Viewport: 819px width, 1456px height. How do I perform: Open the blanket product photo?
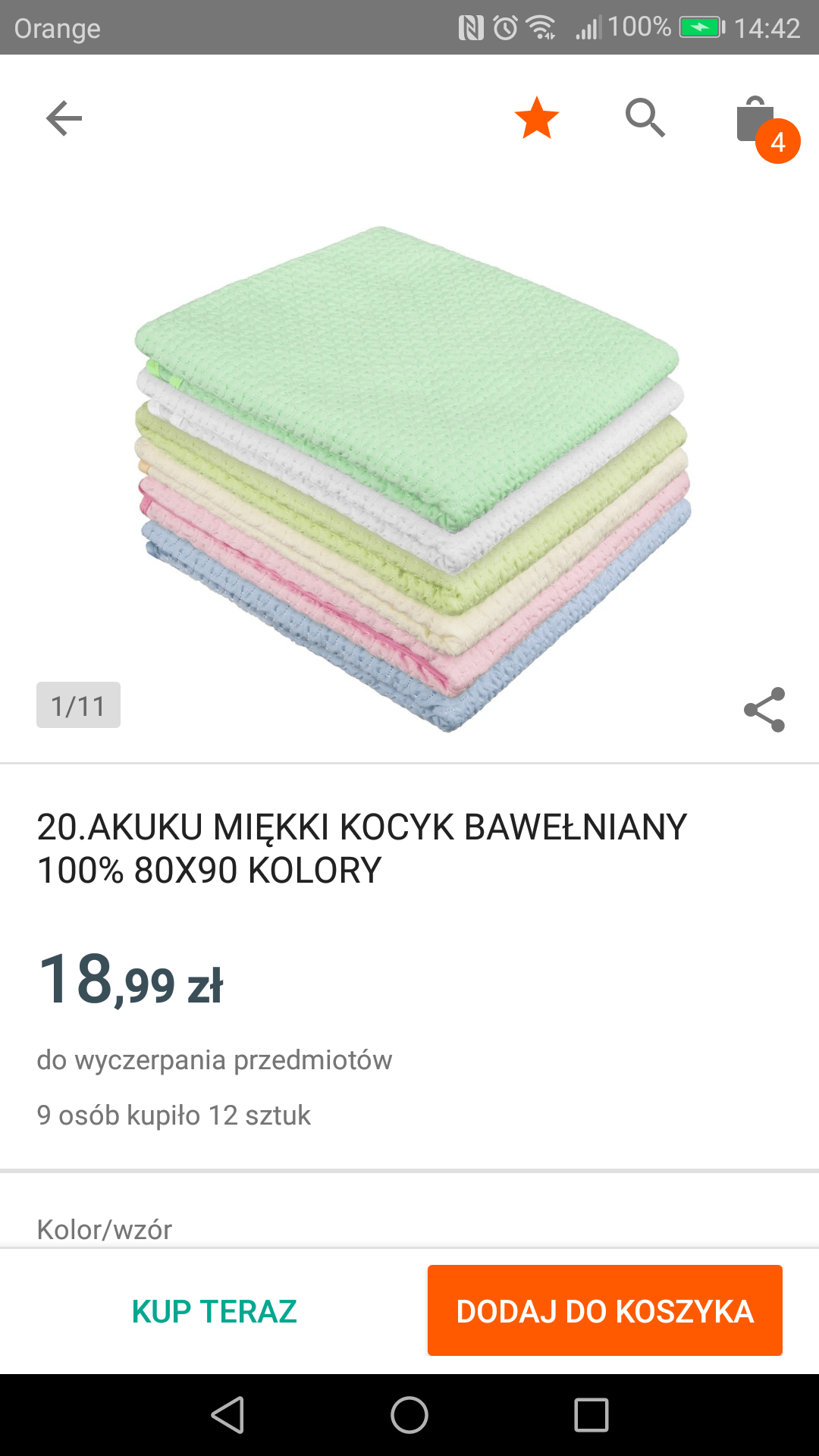tap(412, 478)
